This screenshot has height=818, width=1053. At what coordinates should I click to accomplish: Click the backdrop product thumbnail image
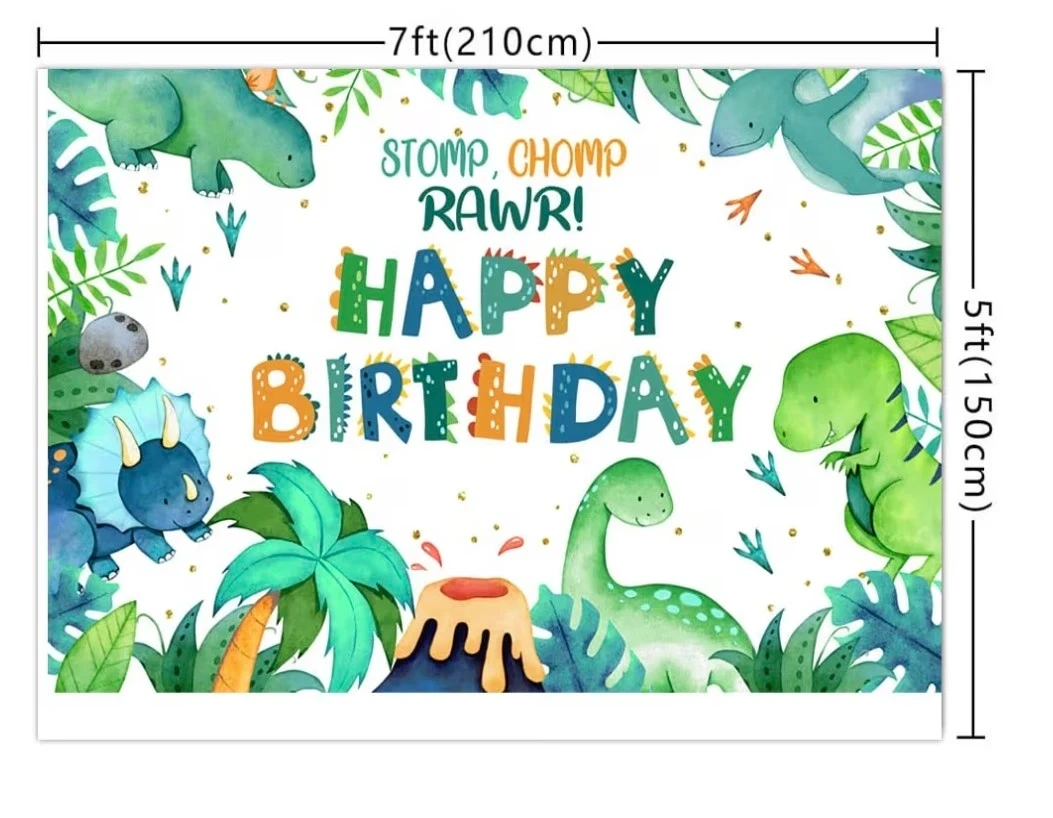point(490,403)
